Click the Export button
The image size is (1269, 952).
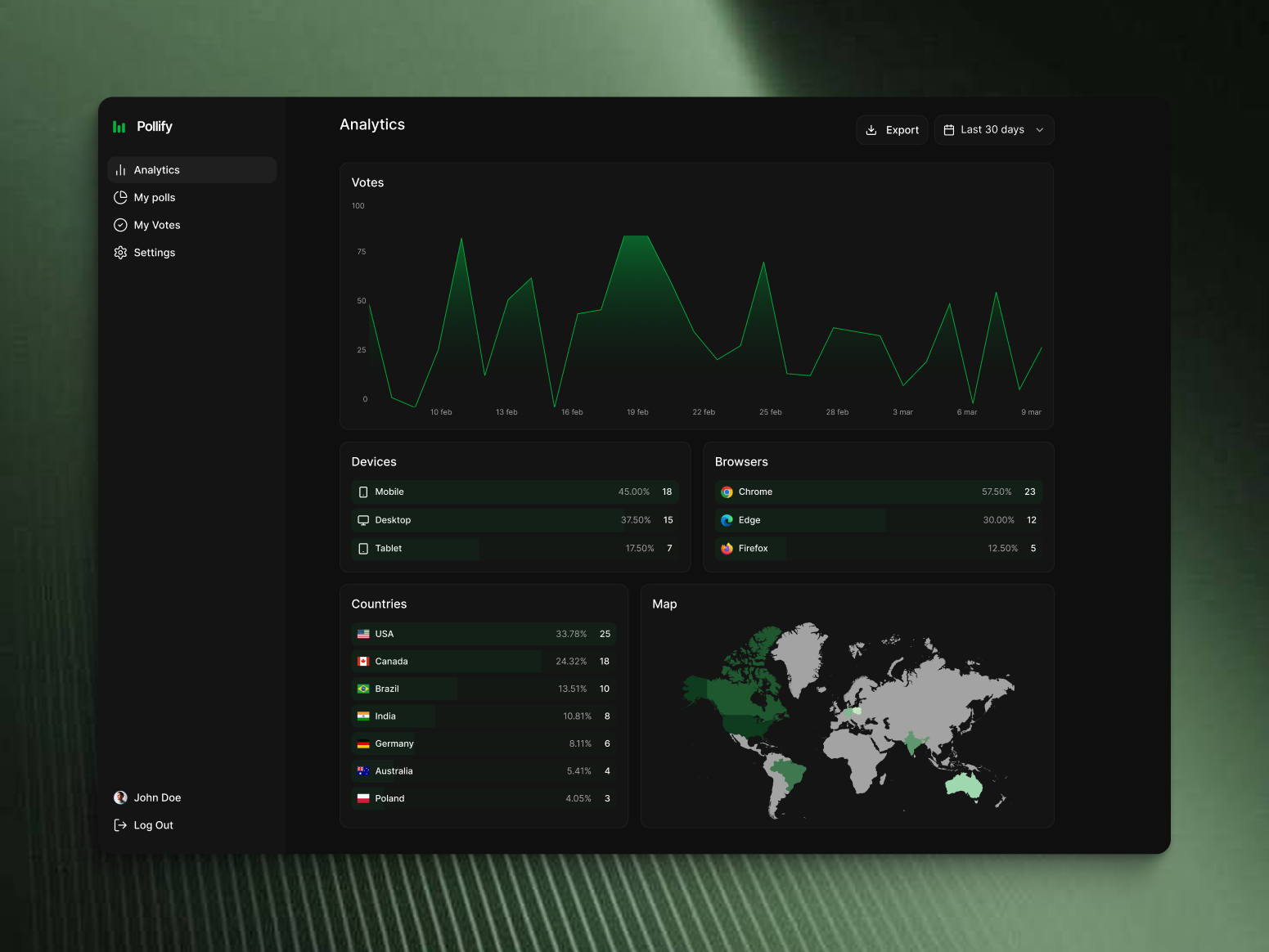coord(892,130)
